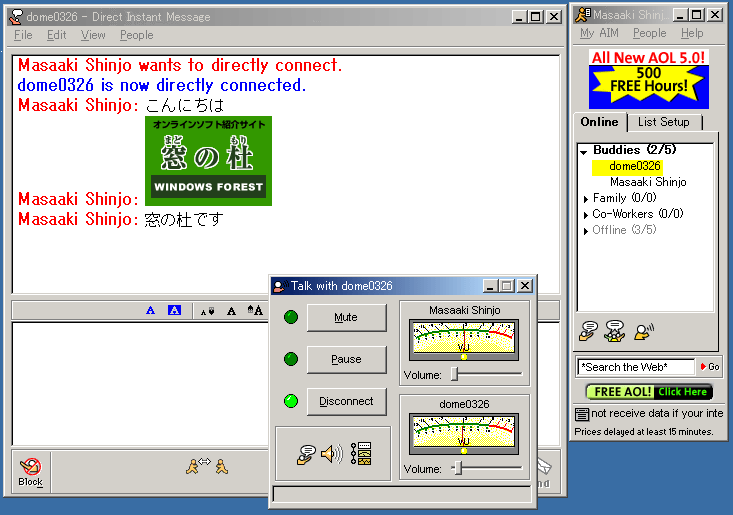This screenshot has height=515, width=733.
Task: Open the My AIM menu
Action: [599, 33]
